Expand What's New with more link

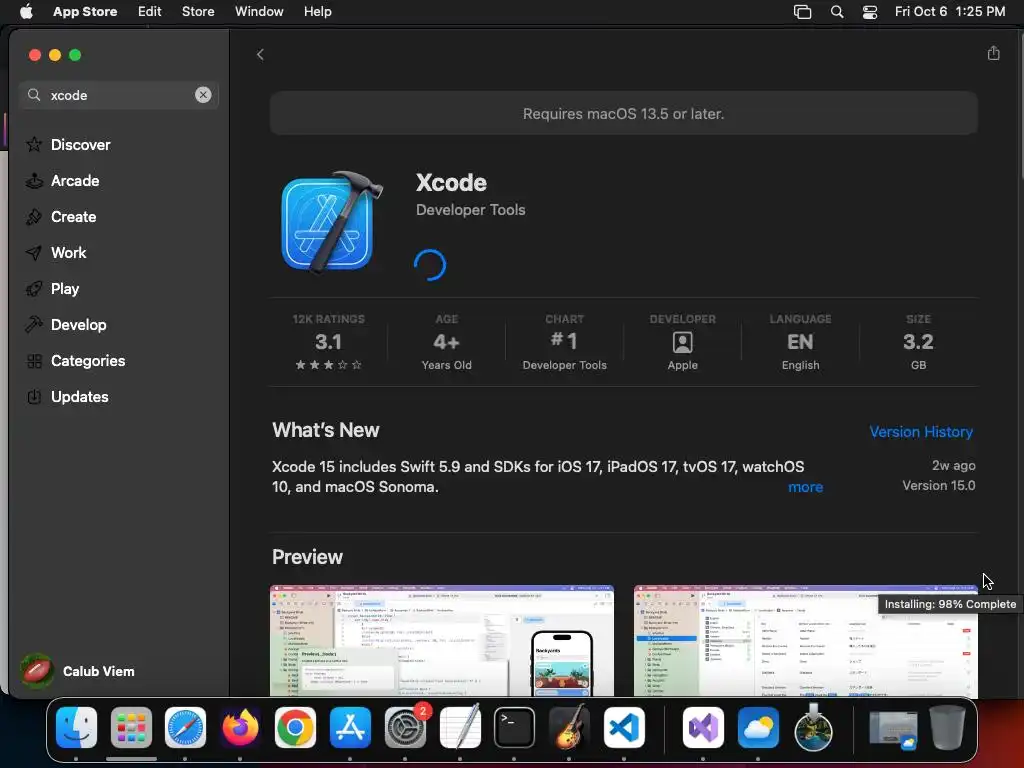(805, 487)
